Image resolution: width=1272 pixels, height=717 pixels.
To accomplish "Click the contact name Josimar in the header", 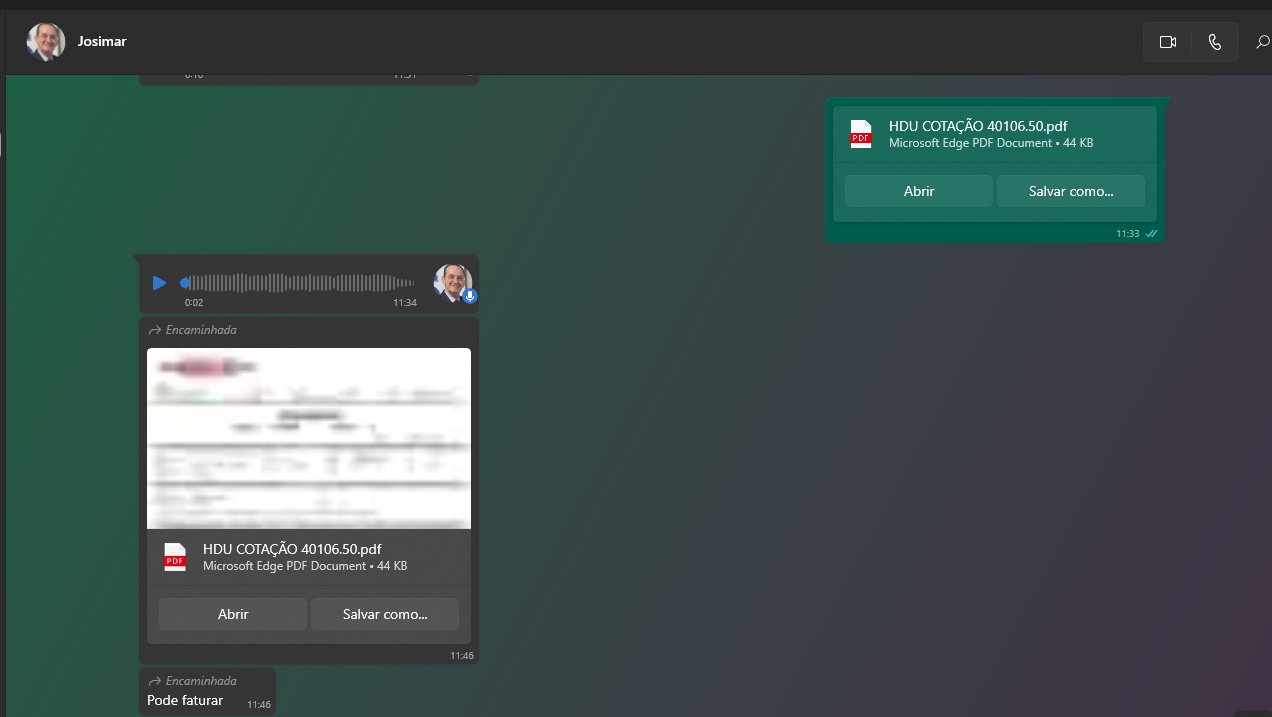I will pos(102,42).
